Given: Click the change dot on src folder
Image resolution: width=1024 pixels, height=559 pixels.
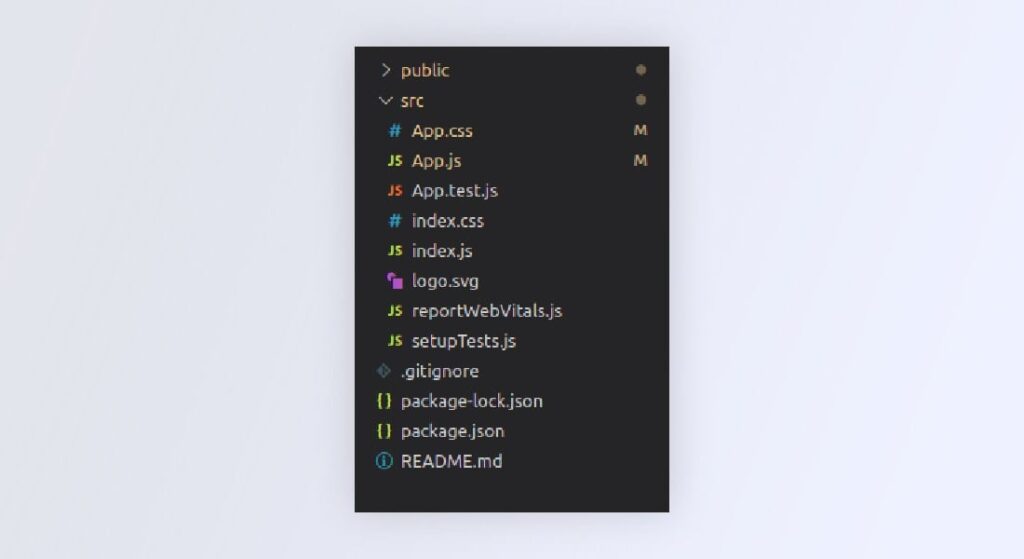Looking at the screenshot, I should 641,100.
